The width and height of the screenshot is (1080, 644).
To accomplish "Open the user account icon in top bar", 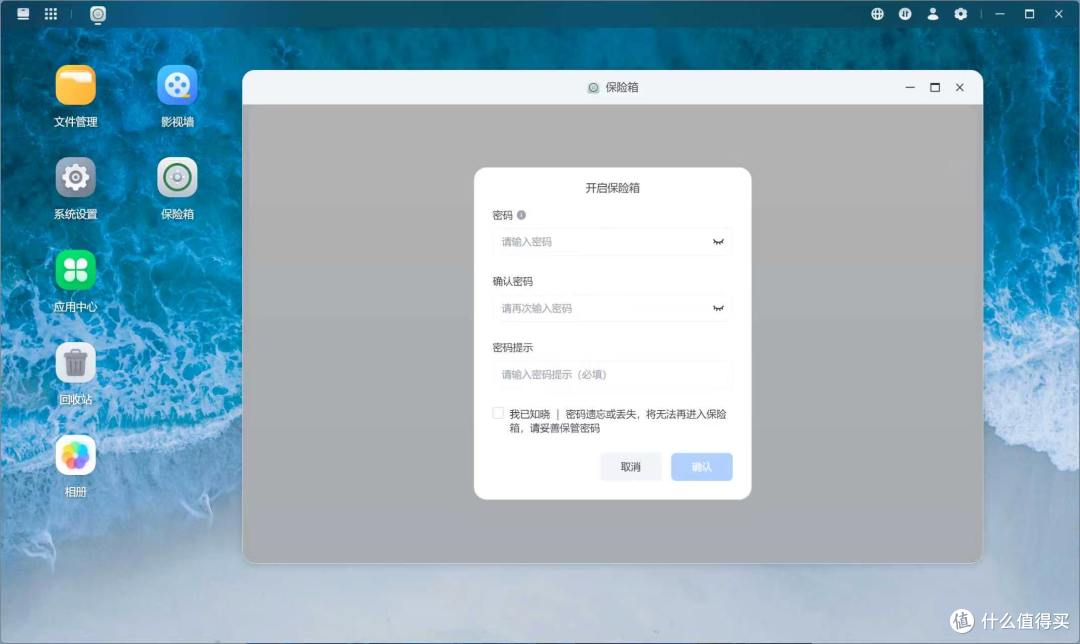I will point(933,14).
